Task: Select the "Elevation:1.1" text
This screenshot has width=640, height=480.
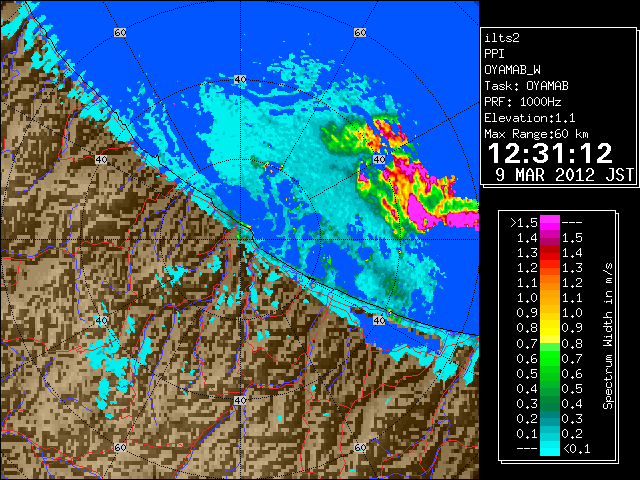Action: 530,118
